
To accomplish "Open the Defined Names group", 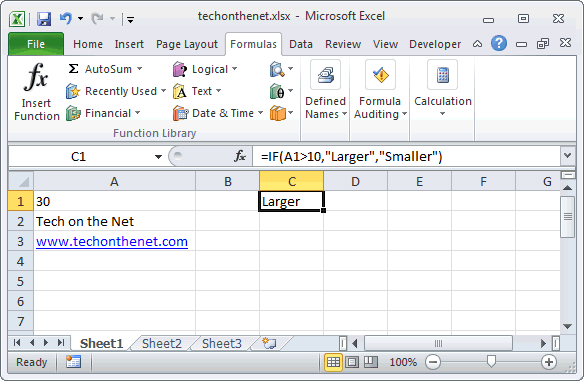I will point(326,90).
